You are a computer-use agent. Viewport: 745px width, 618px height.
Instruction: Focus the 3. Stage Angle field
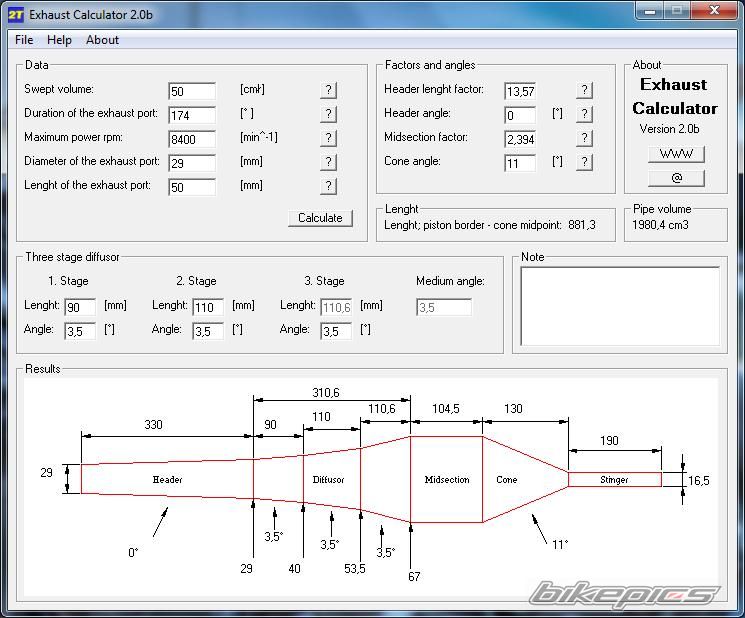336,331
